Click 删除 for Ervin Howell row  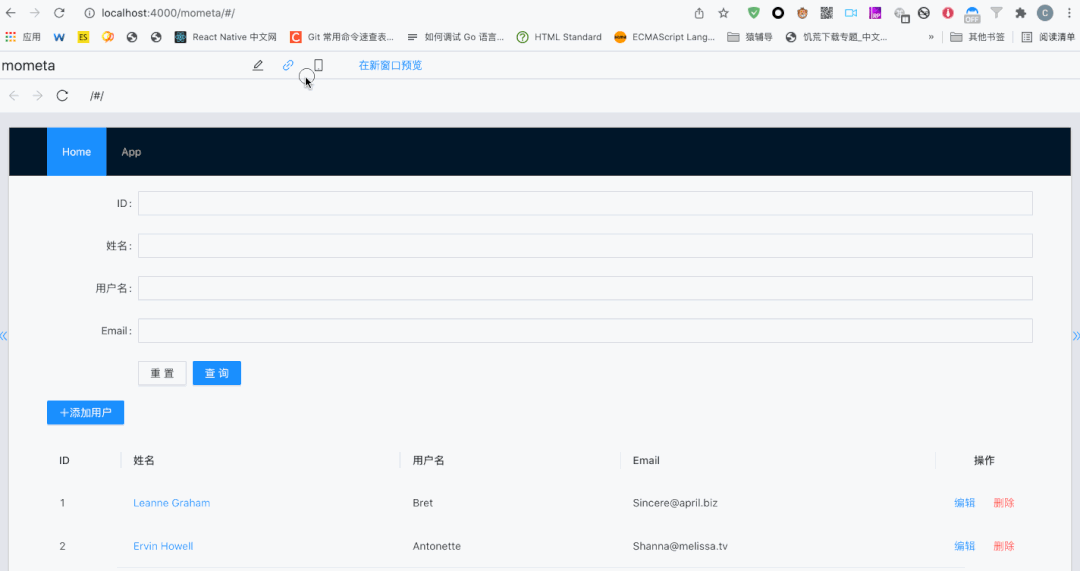(1004, 546)
